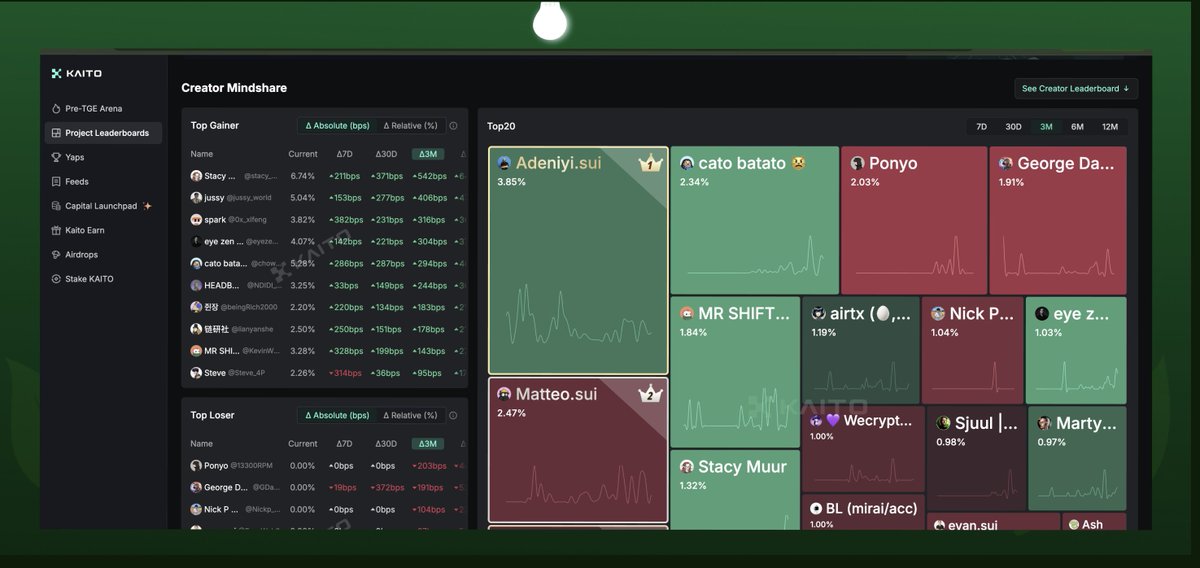Switch Top20 timeframe to 30D

point(1013,127)
